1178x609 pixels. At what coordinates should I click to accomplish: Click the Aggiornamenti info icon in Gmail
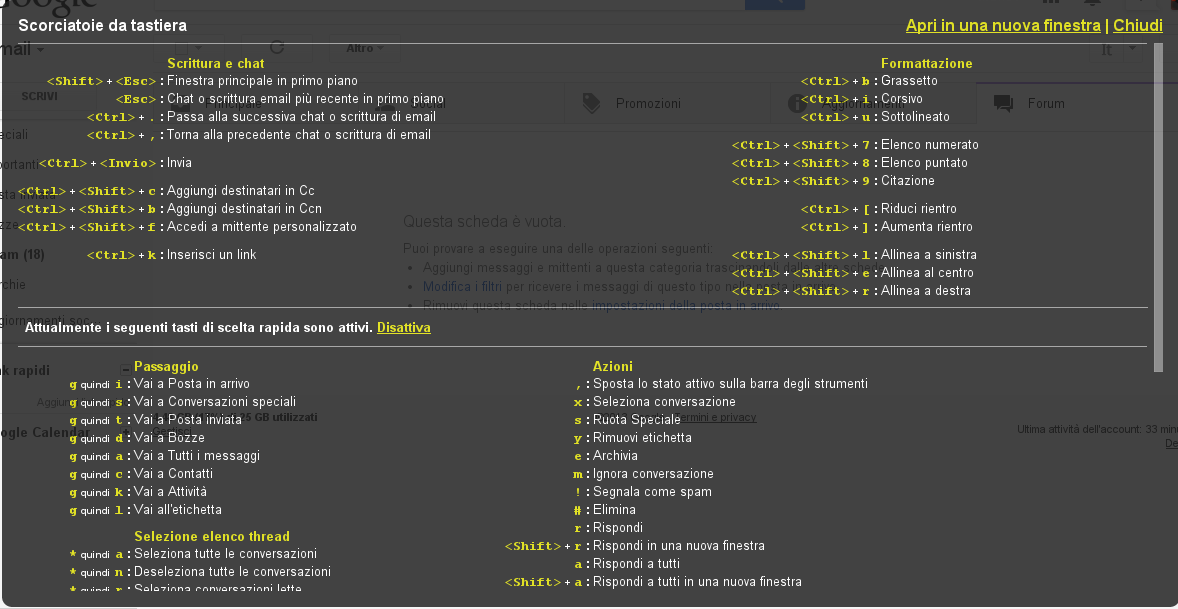click(x=796, y=103)
